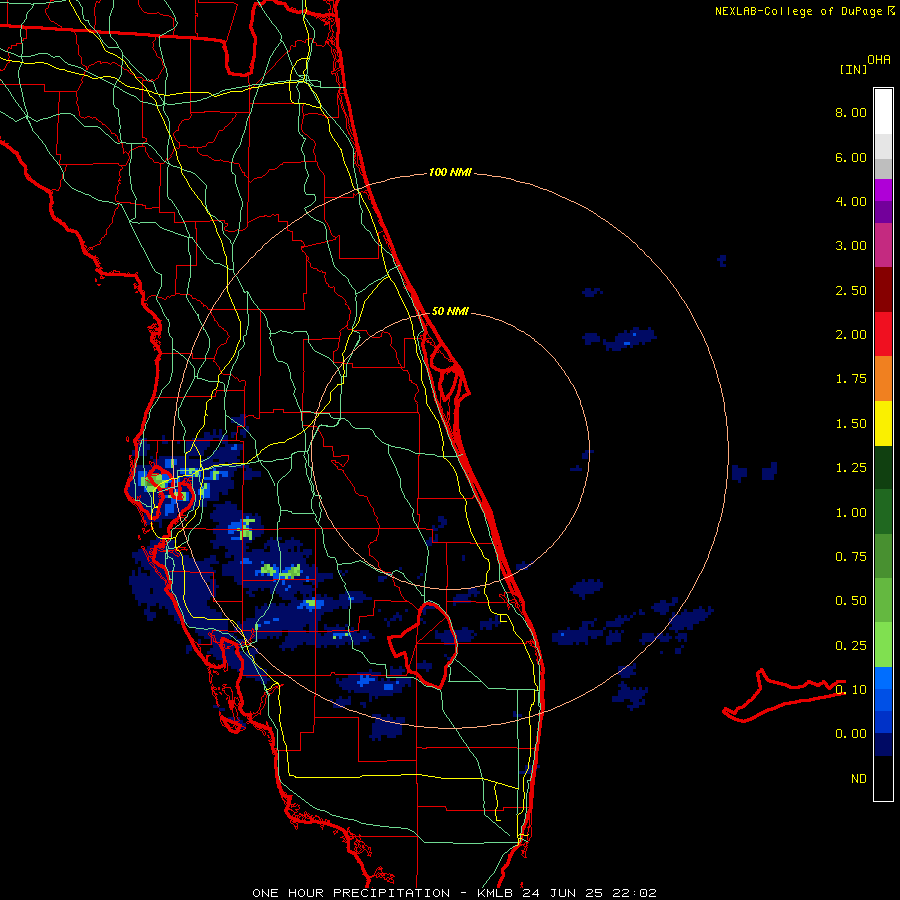Pick the yellow swatch beside 1.50
The width and height of the screenshot is (900, 900).
pos(883,423)
